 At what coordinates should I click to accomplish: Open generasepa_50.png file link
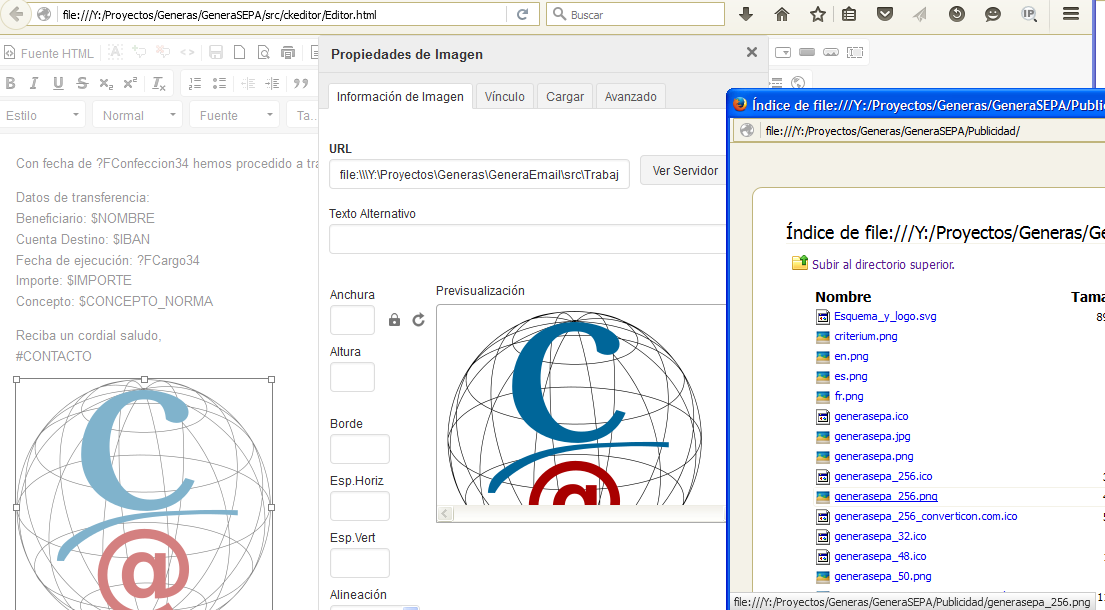tap(882, 576)
